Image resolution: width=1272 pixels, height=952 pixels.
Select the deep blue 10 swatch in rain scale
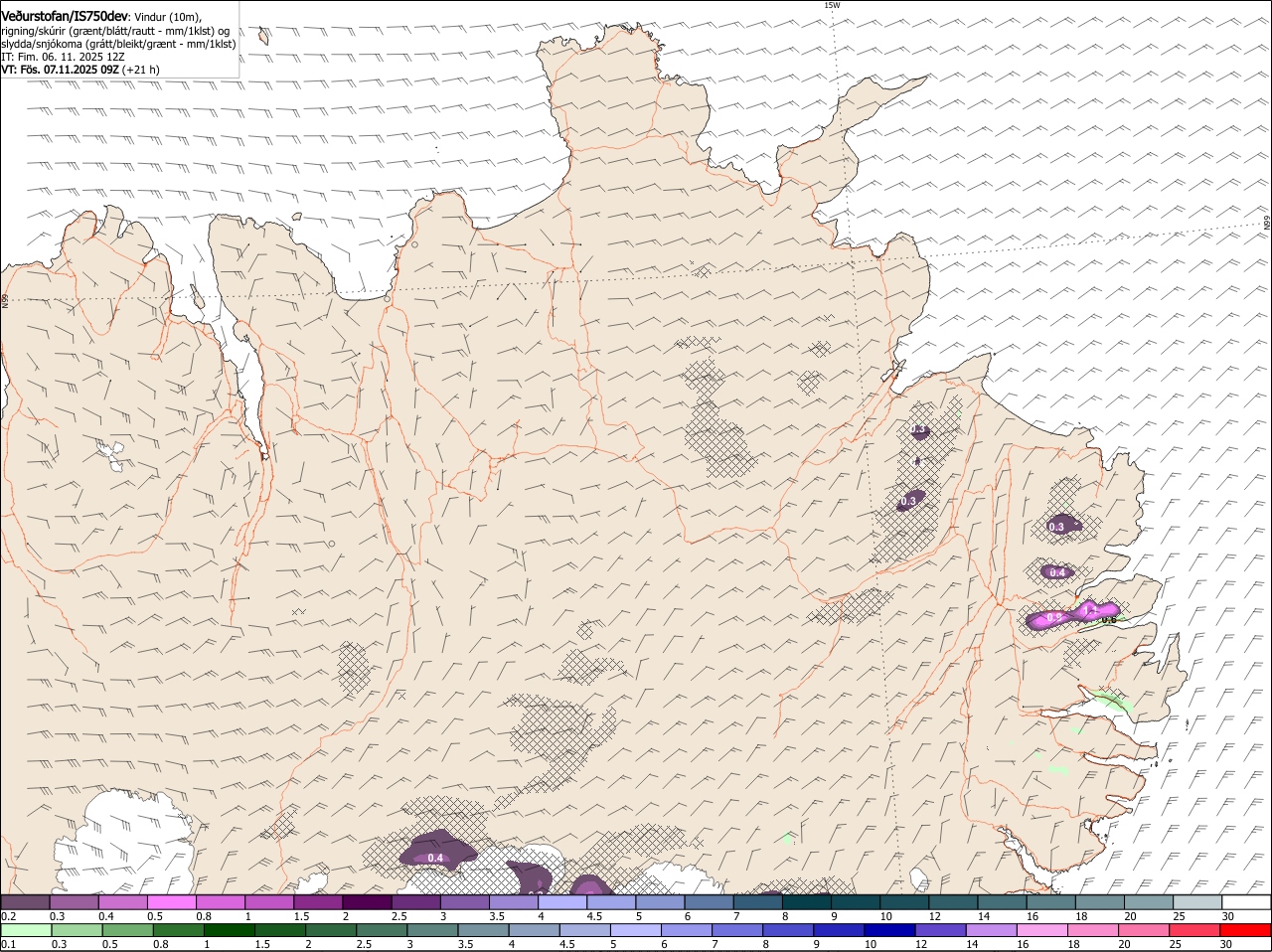coord(890,930)
